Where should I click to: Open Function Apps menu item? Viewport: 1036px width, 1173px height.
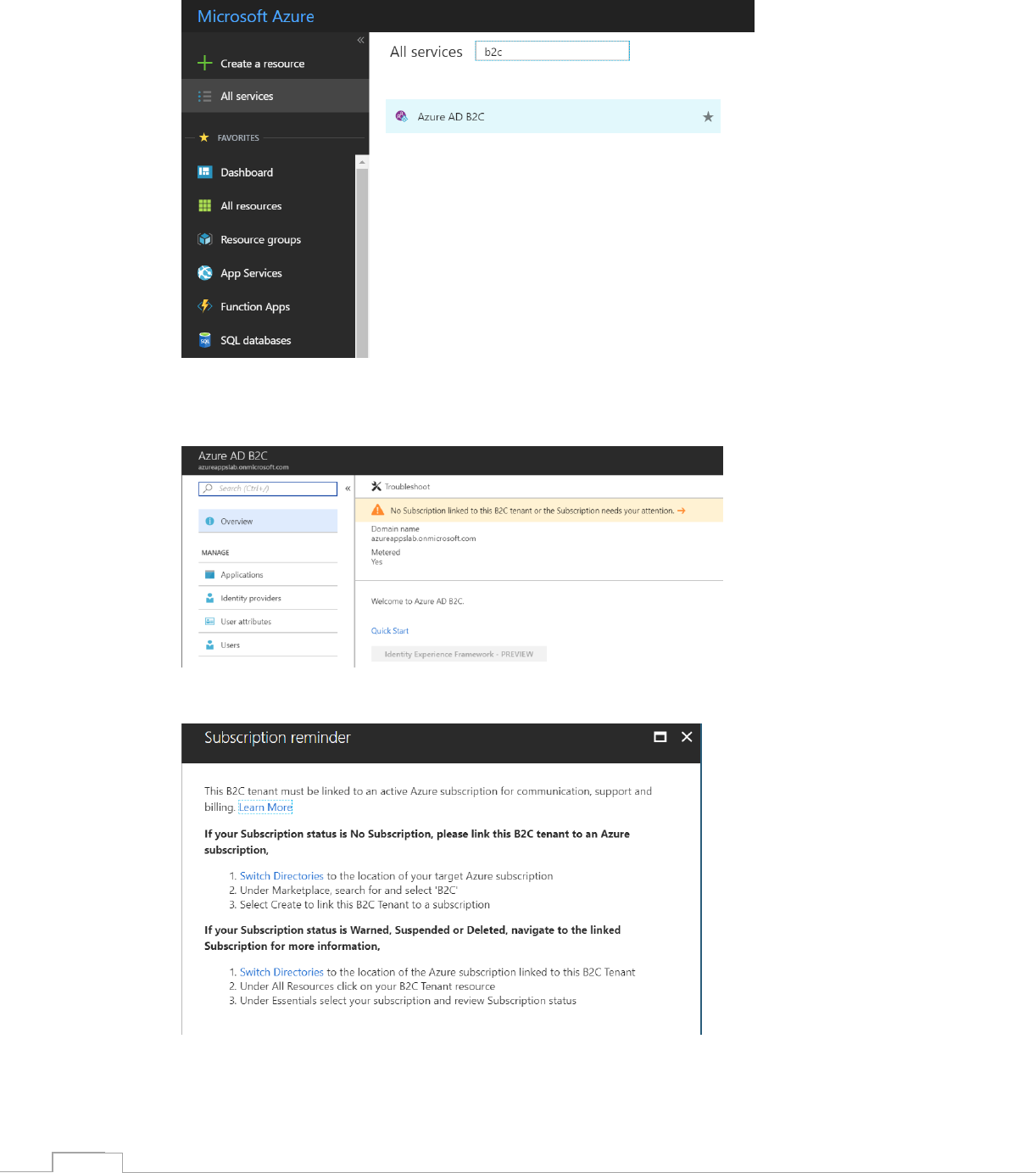[x=255, y=307]
